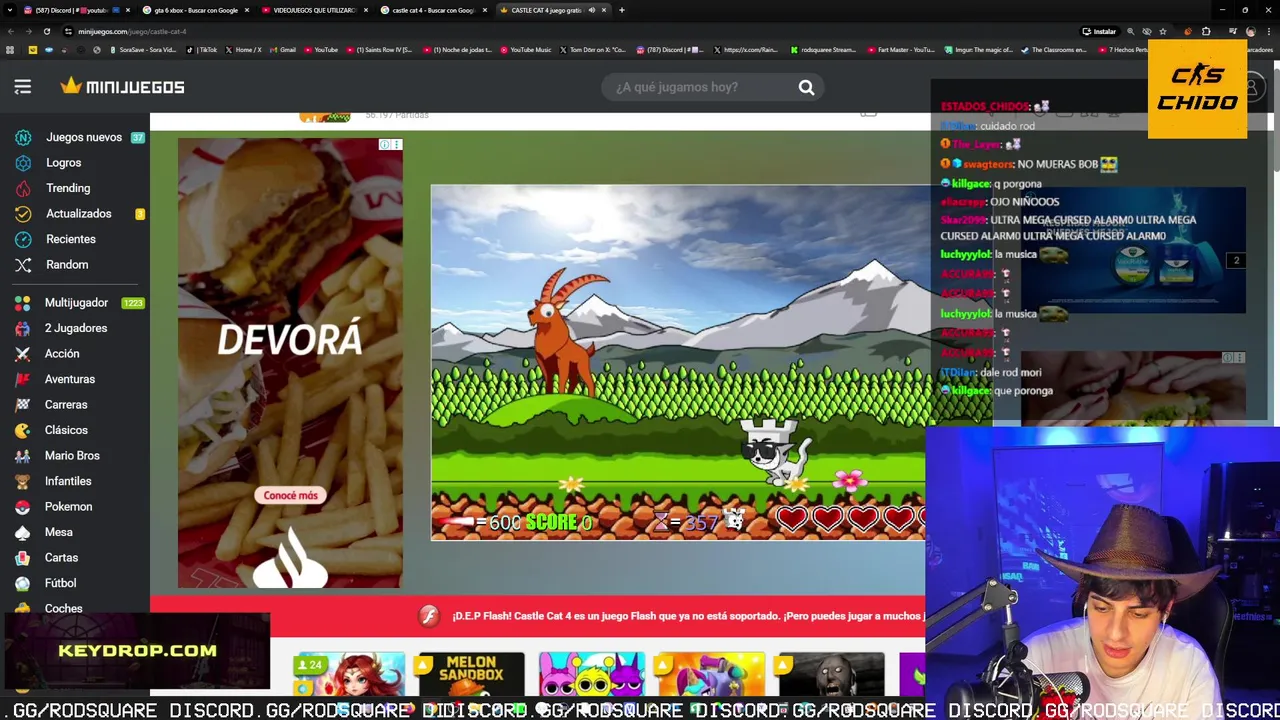Open the 'Fart Master - YouTu...' bookmark

pos(902,49)
